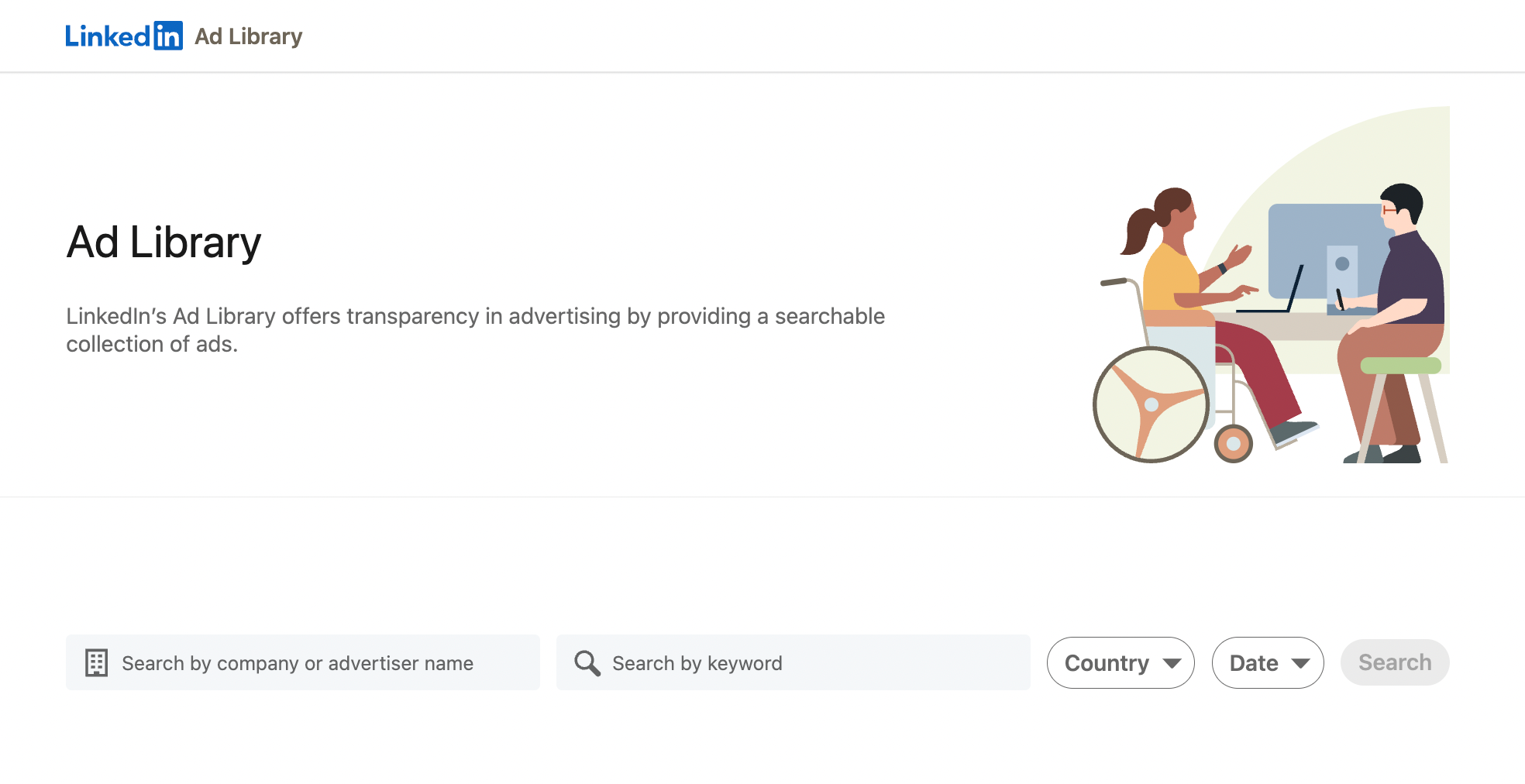Click the Ad Library description text
This screenshot has width=1525, height=784.
click(x=475, y=329)
